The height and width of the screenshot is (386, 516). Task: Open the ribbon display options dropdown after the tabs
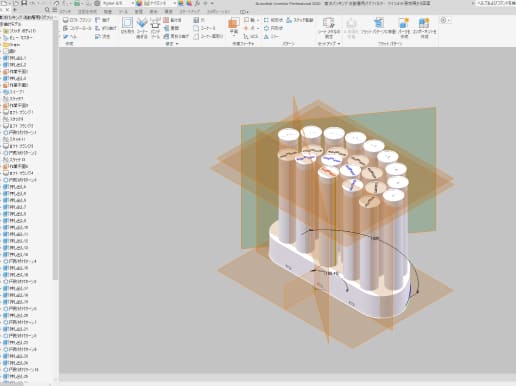point(244,12)
